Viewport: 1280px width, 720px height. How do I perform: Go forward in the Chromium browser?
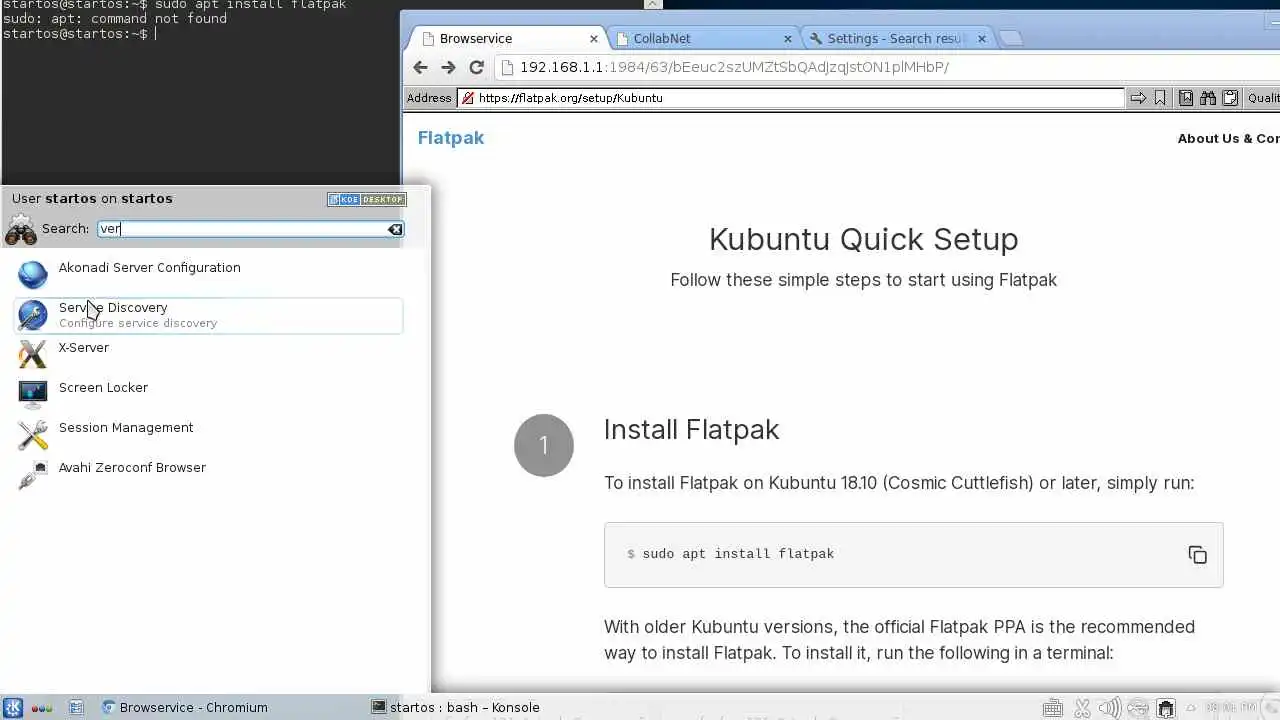(448, 67)
